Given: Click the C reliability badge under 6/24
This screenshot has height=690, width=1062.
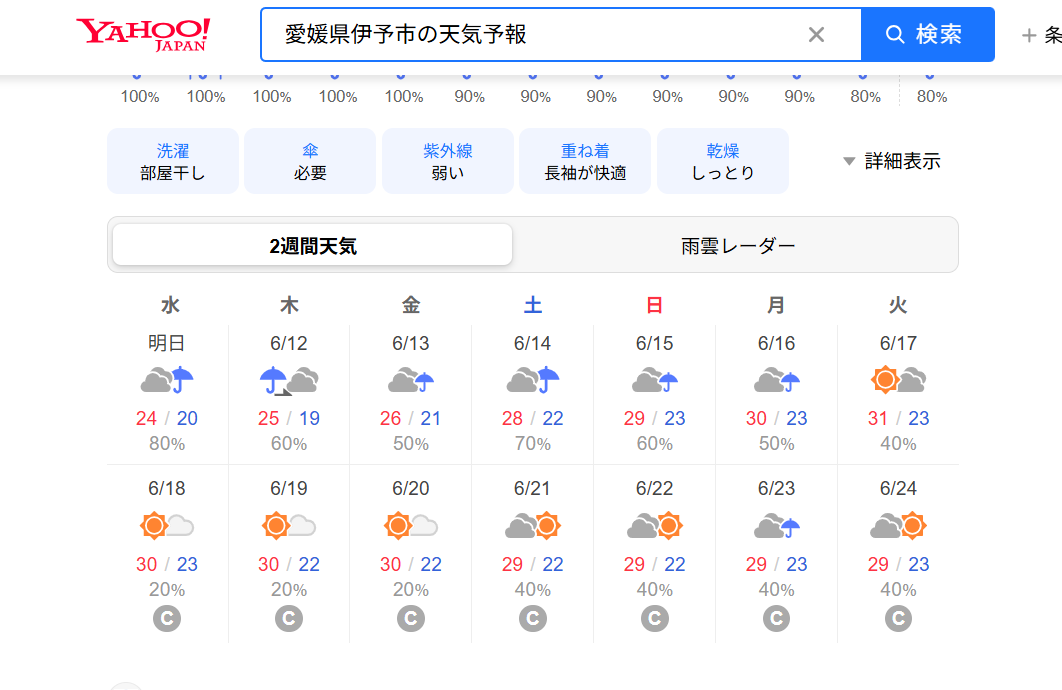Looking at the screenshot, I should pos(898,618).
